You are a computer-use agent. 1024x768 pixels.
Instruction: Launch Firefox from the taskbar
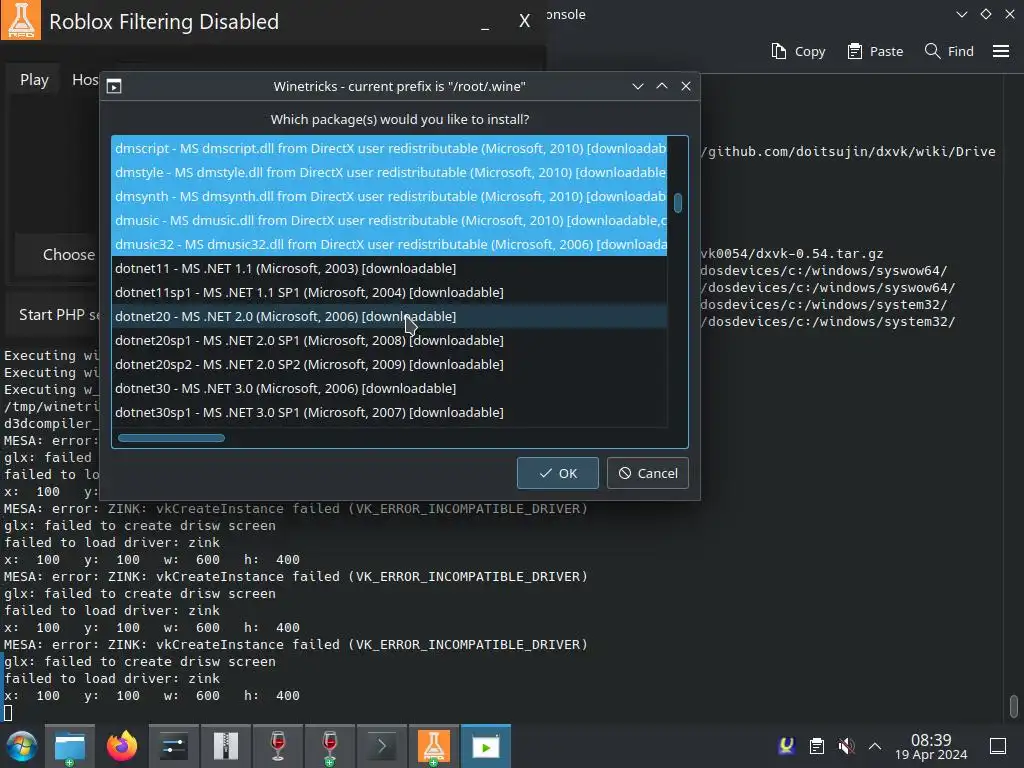122,746
